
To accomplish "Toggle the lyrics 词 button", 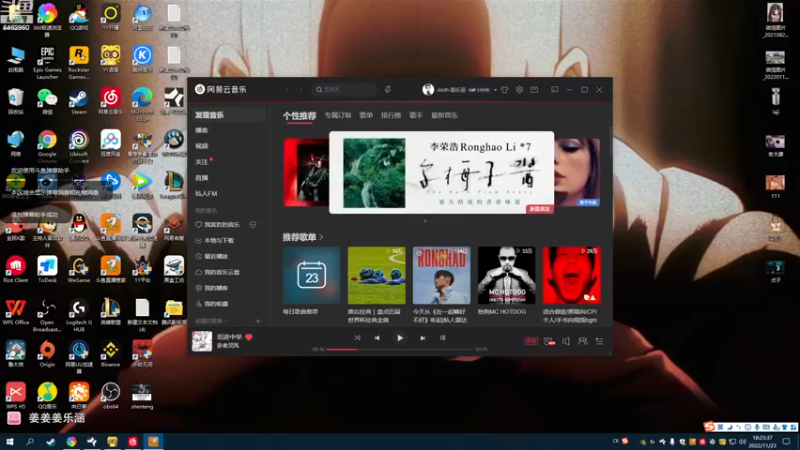I will (442, 338).
